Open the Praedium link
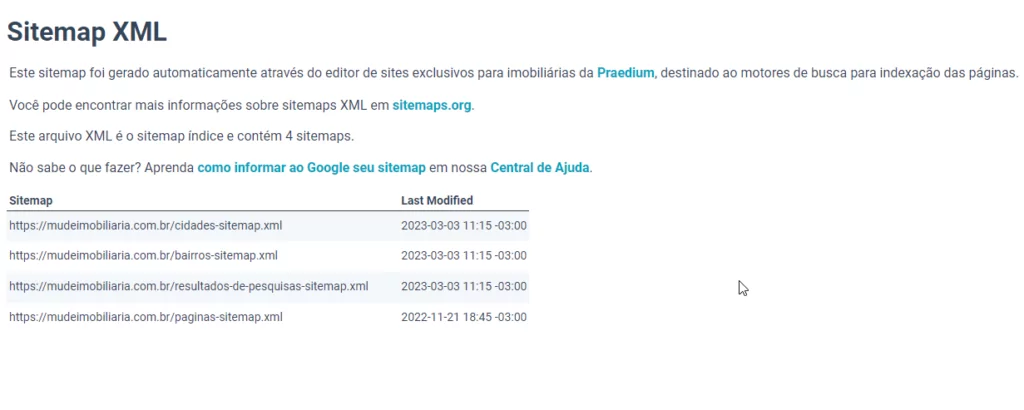This screenshot has height=410, width=1024. pyautogui.click(x=625, y=73)
